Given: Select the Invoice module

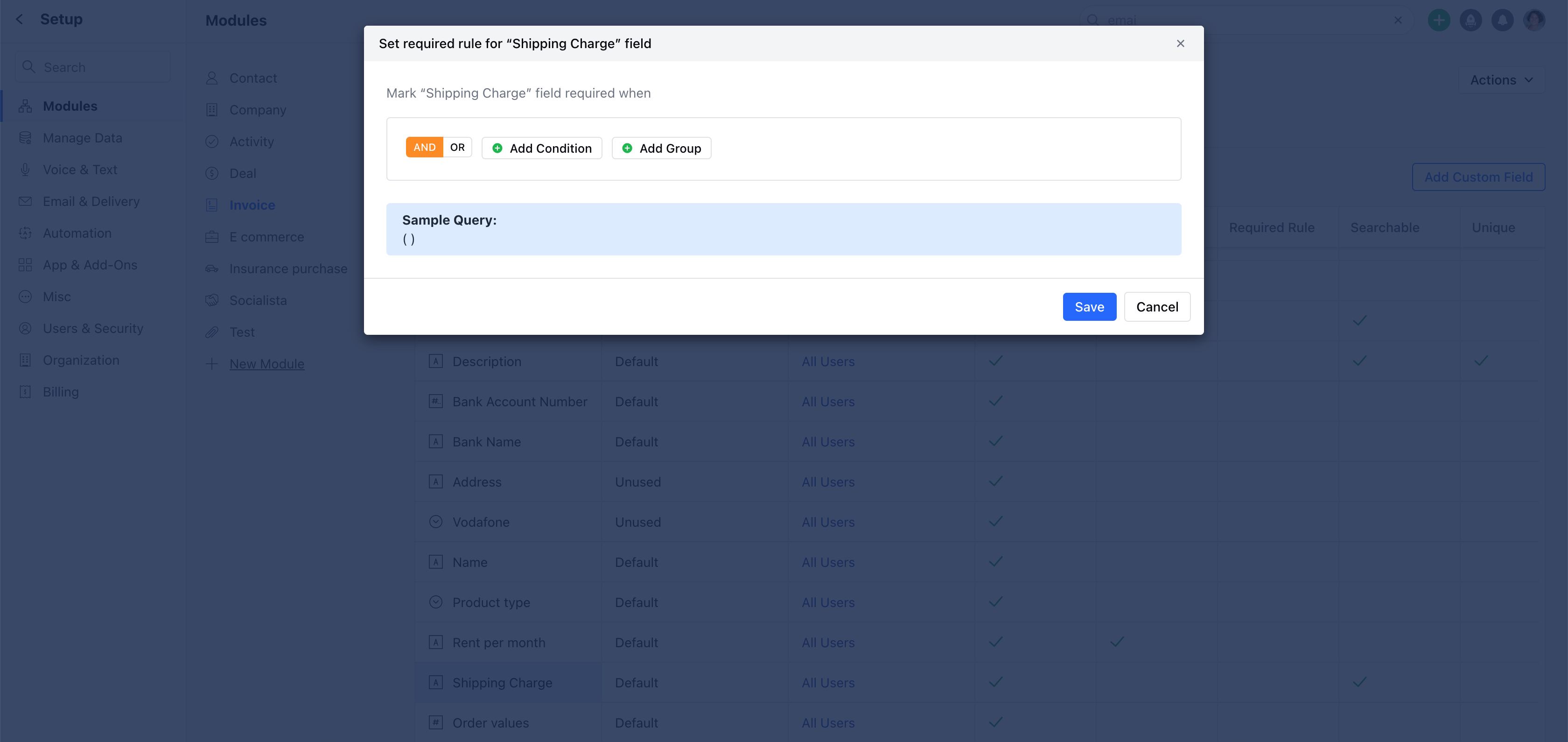Looking at the screenshot, I should pos(252,205).
